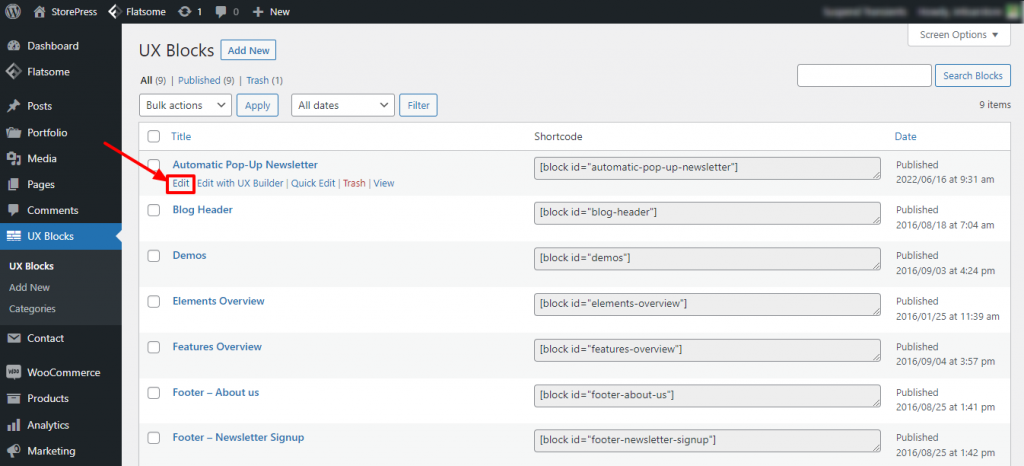Open the Bulk actions dropdown
The width and height of the screenshot is (1024, 466).
click(185, 105)
